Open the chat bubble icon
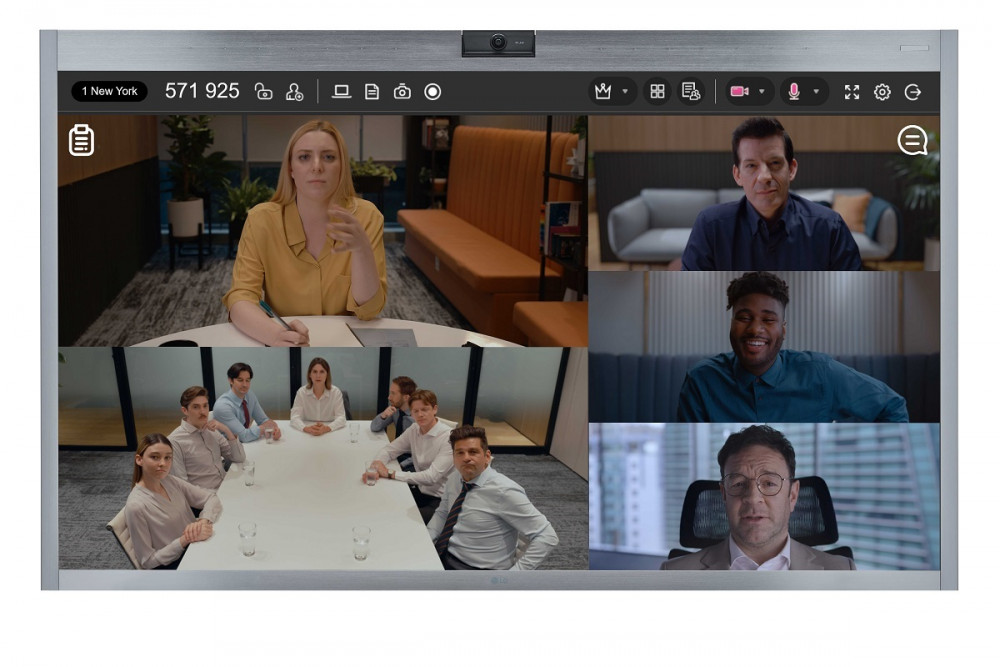The height and width of the screenshot is (667, 1000). point(912,140)
